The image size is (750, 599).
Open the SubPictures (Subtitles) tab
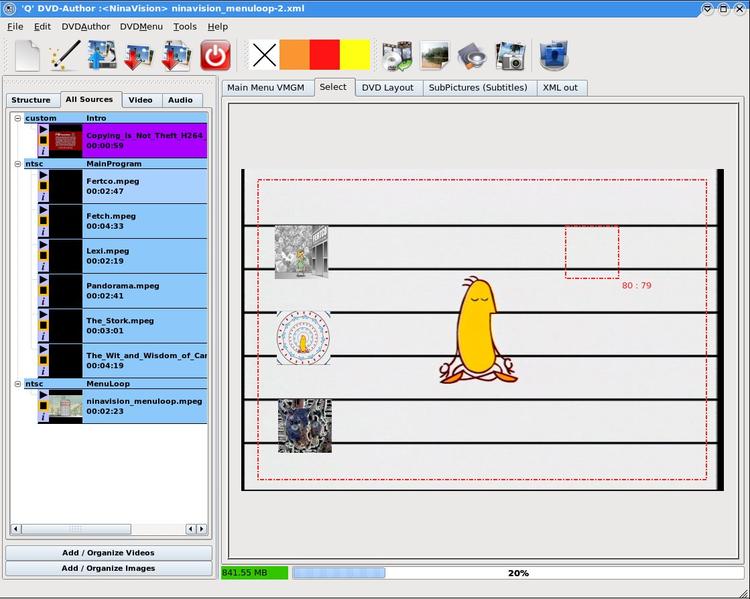click(478, 88)
